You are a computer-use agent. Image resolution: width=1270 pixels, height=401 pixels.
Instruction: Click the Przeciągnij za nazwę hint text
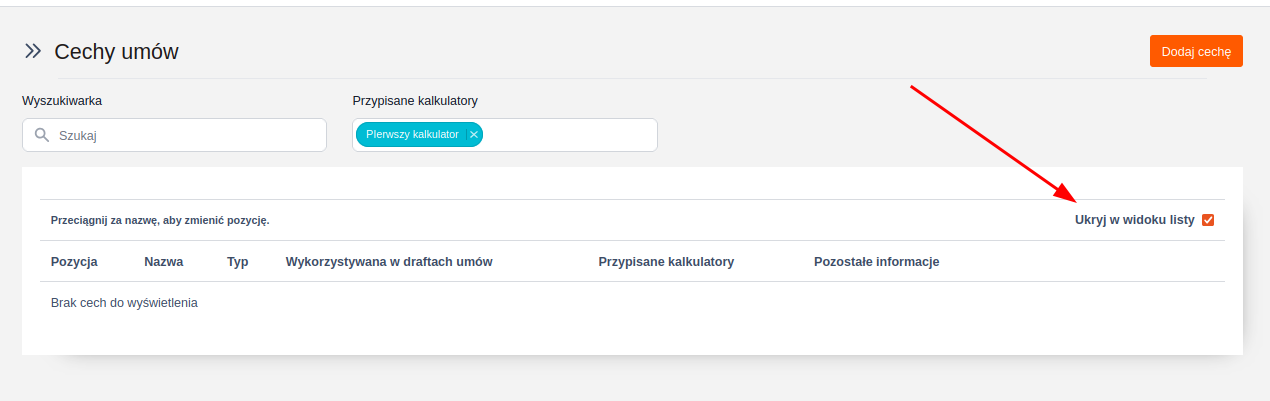(160, 220)
